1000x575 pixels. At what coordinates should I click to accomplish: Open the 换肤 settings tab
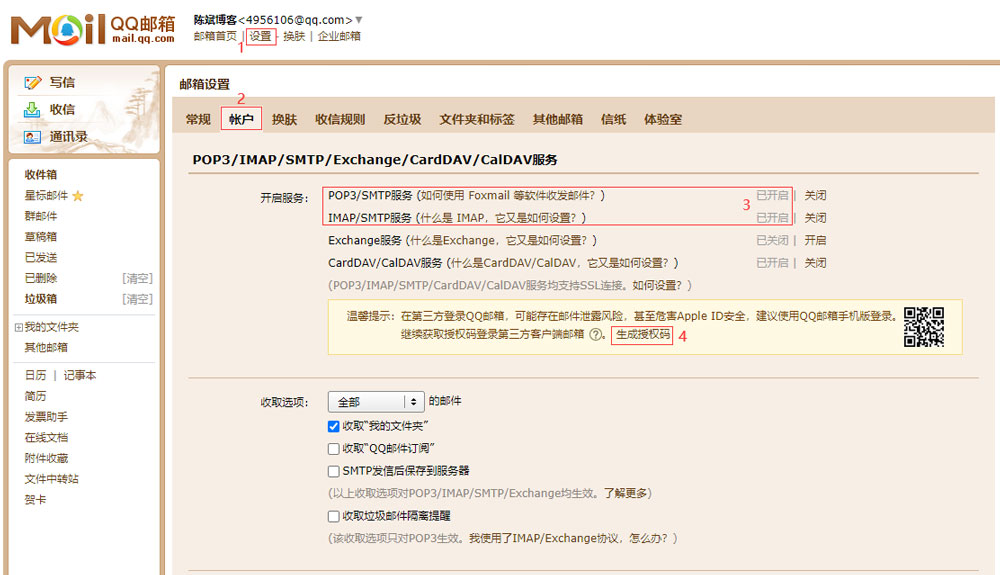point(284,119)
